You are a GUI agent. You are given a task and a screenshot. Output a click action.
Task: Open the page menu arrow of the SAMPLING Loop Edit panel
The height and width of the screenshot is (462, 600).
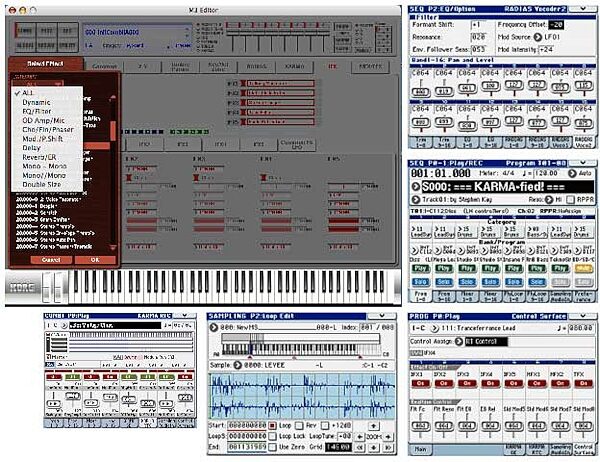381,316
